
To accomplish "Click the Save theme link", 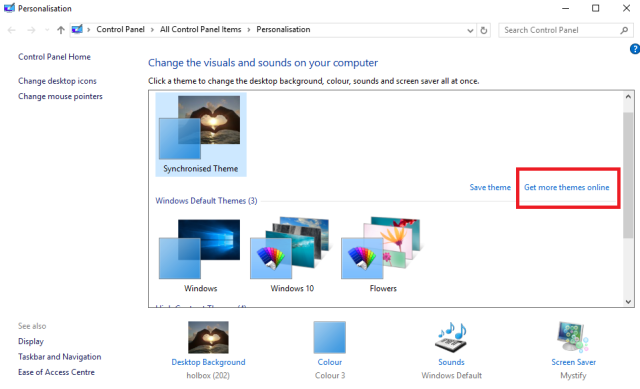I will 490,187.
